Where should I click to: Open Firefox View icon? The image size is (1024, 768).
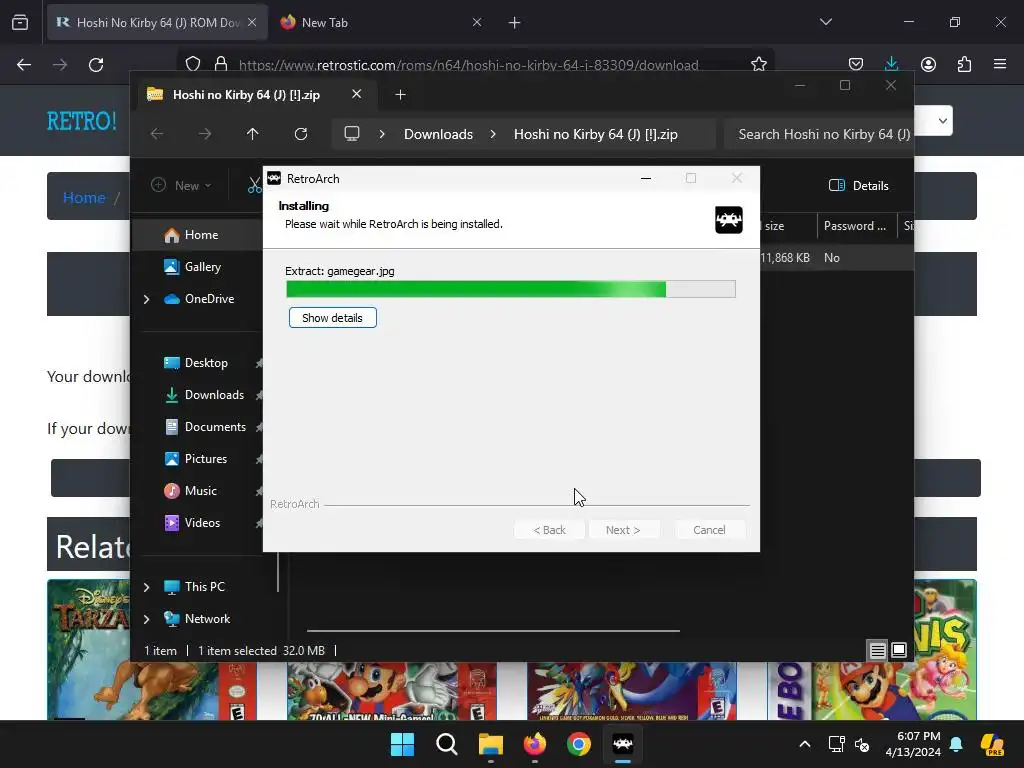20,23
